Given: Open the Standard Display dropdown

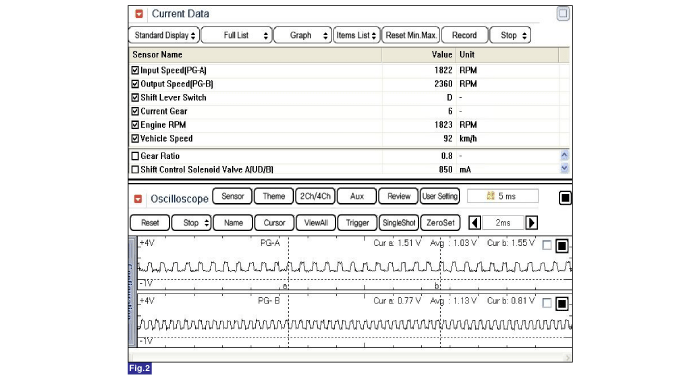Looking at the screenshot, I should click(x=164, y=35).
